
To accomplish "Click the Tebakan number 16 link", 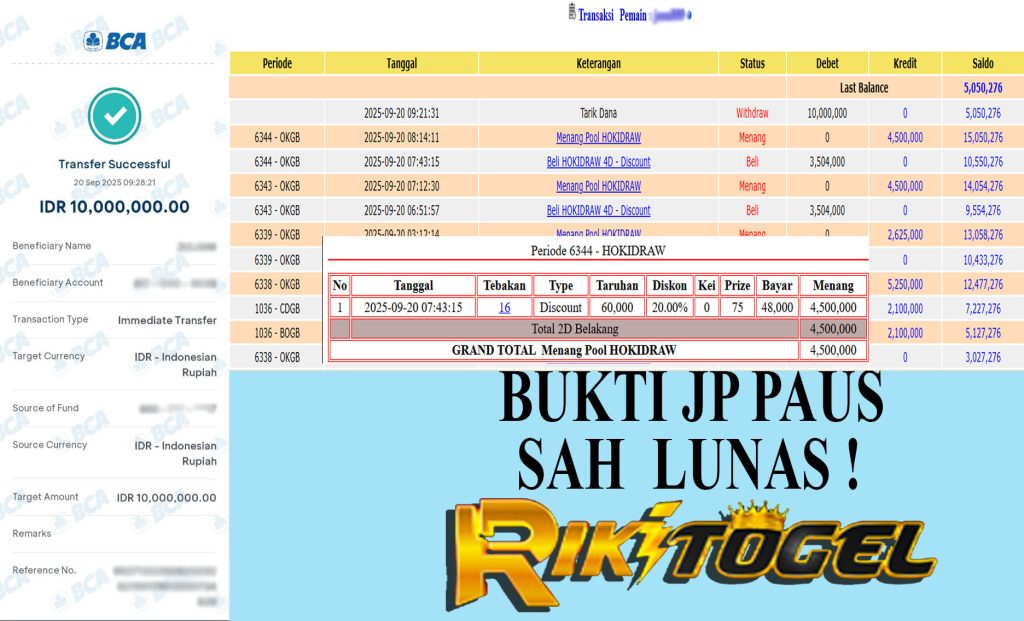I will pos(505,308).
